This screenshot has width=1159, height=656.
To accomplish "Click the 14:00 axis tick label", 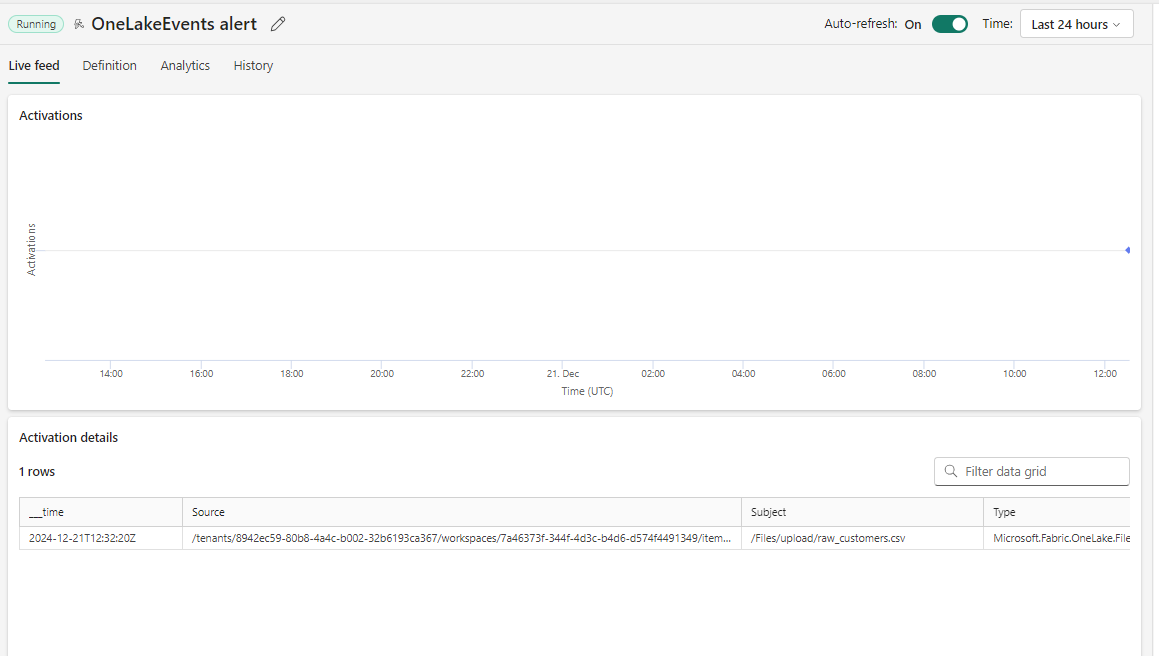I will tap(111, 373).
